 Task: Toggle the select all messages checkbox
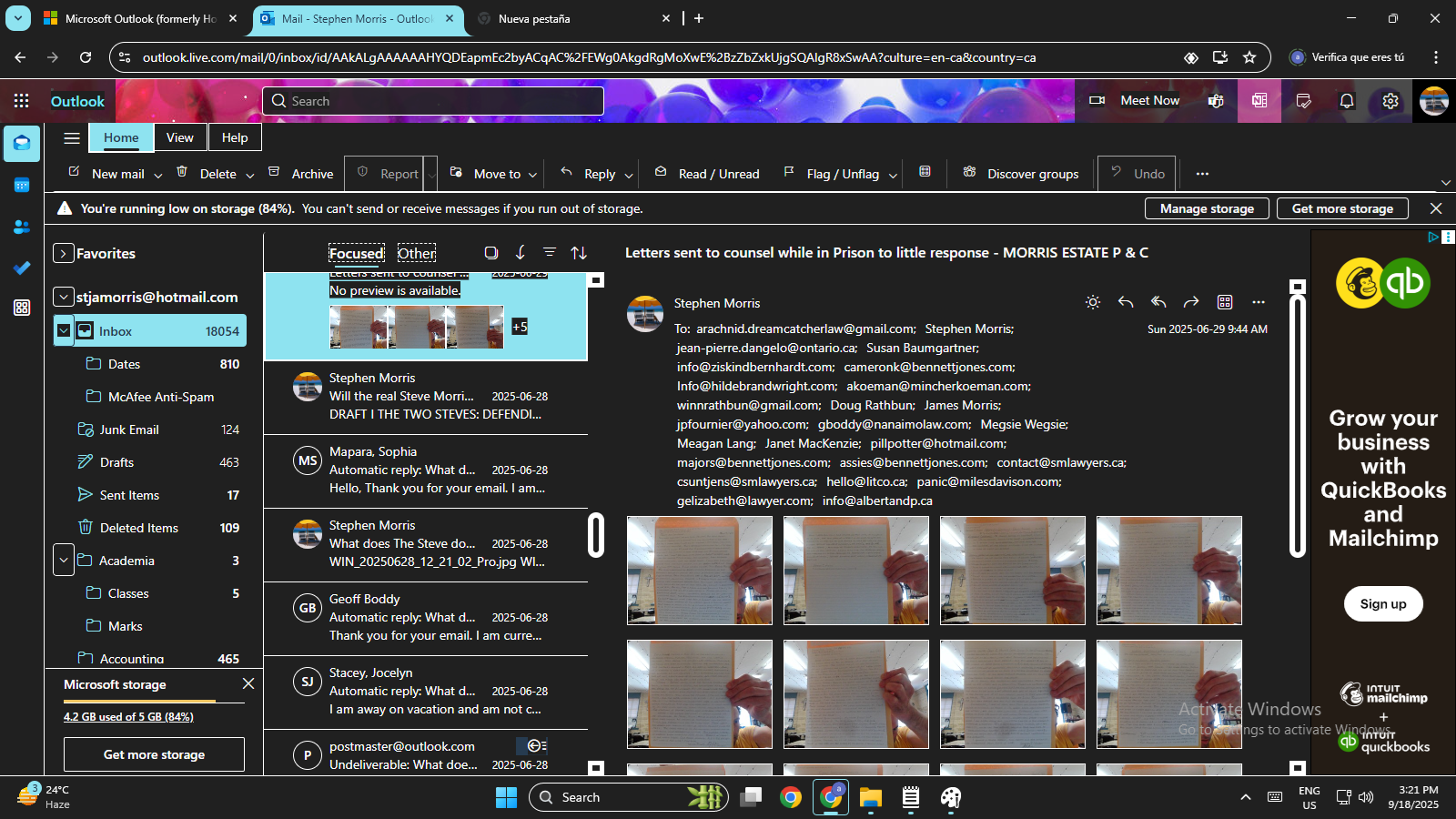[491, 253]
